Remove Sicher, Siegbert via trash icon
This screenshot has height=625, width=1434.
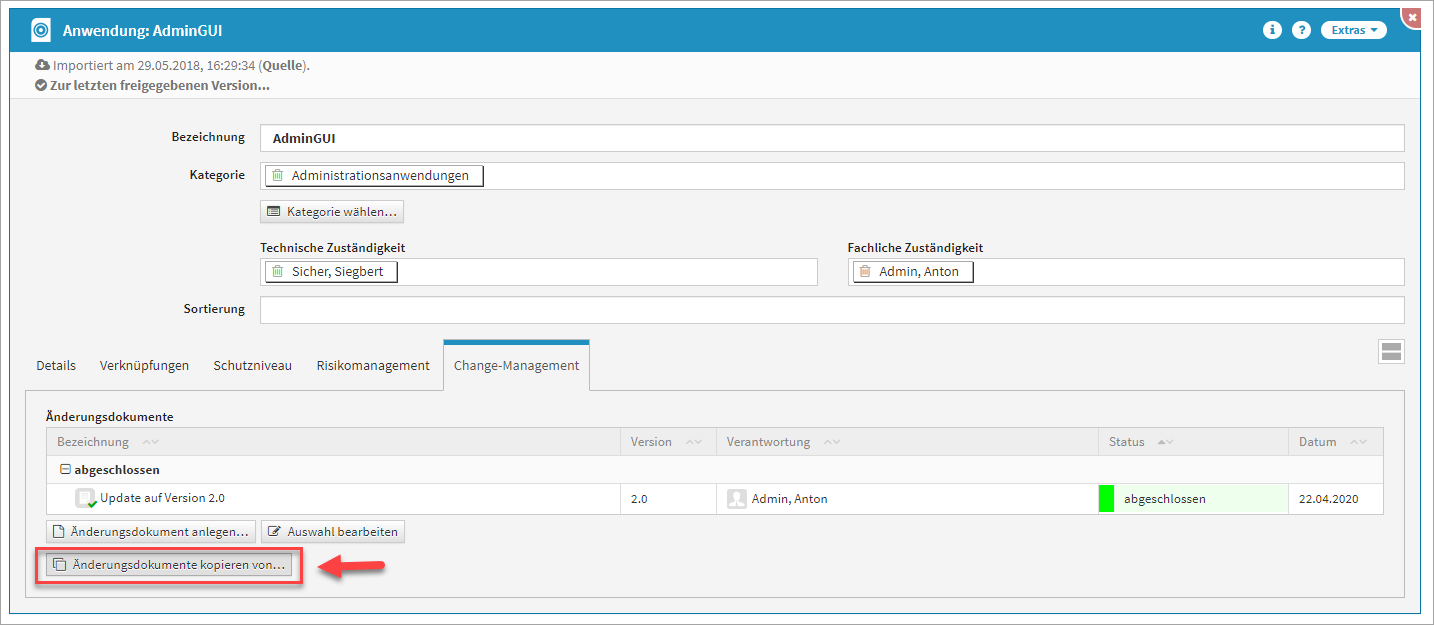coord(278,272)
